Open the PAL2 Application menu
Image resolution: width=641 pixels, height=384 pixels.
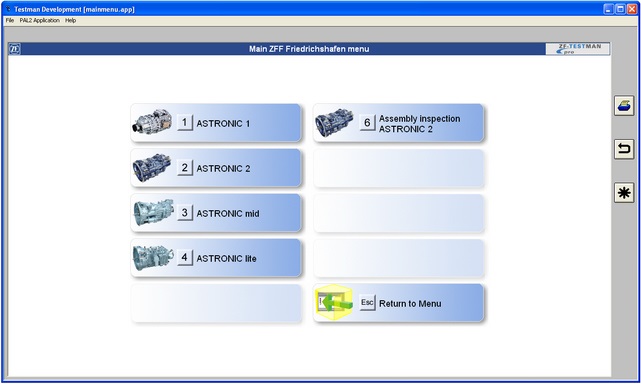tap(40, 20)
